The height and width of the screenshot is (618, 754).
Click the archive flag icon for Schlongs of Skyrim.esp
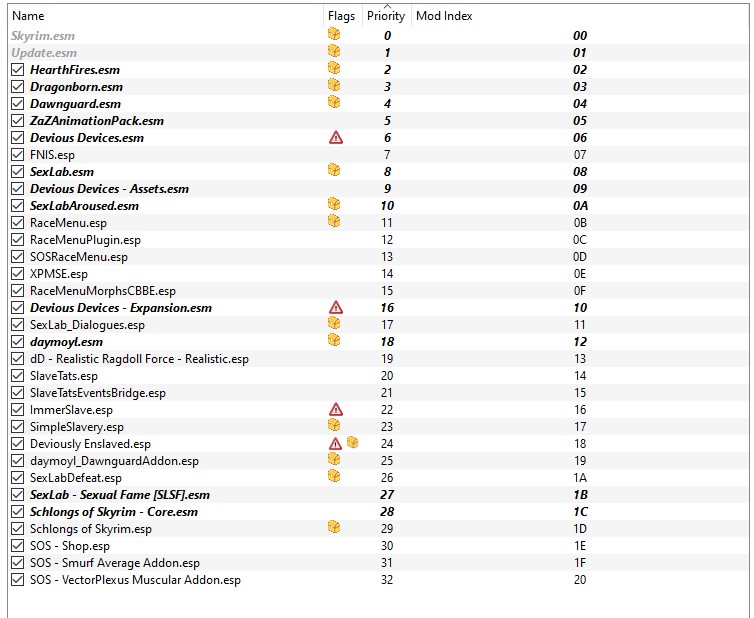pyautogui.click(x=334, y=528)
